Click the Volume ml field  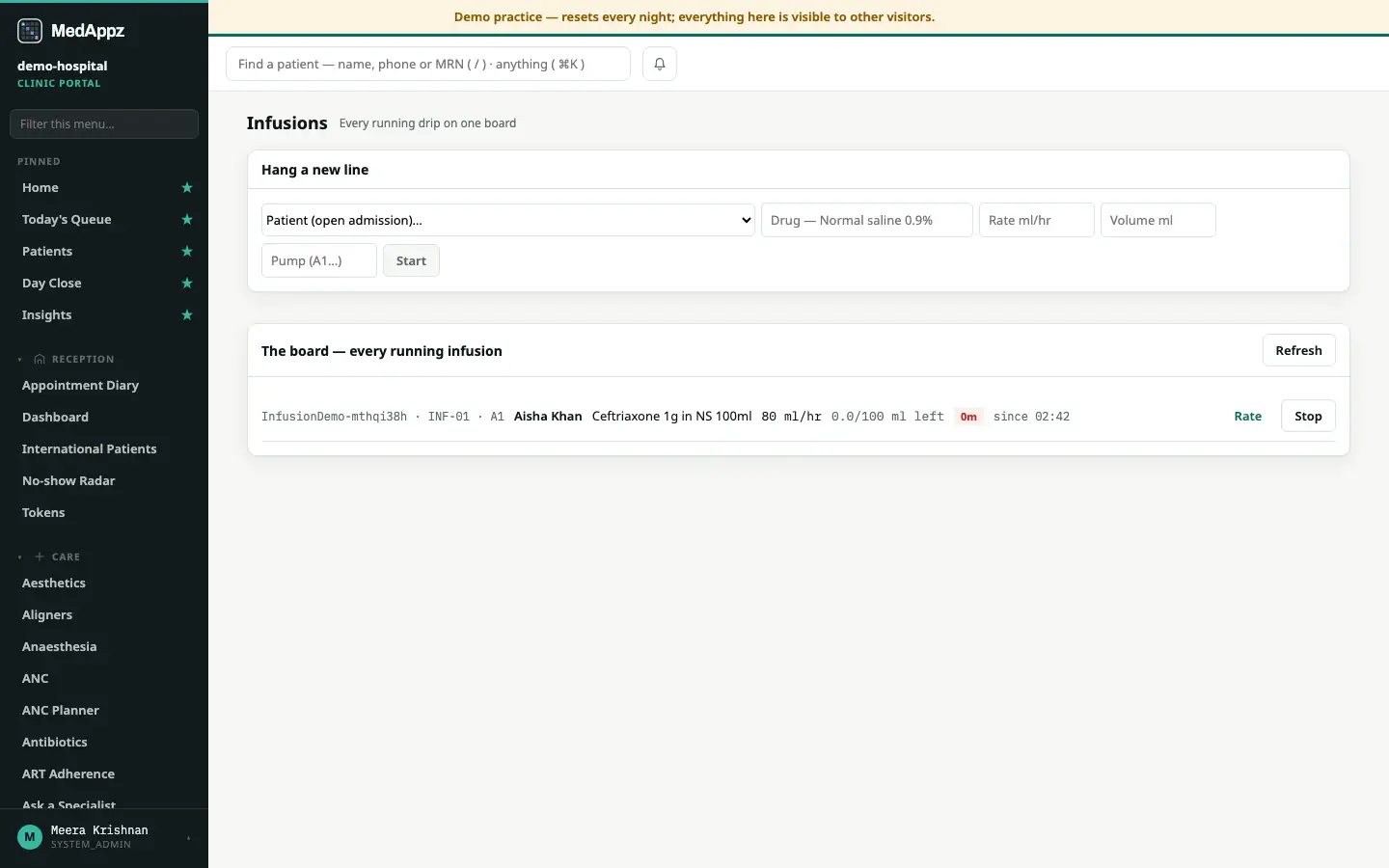point(1158,220)
